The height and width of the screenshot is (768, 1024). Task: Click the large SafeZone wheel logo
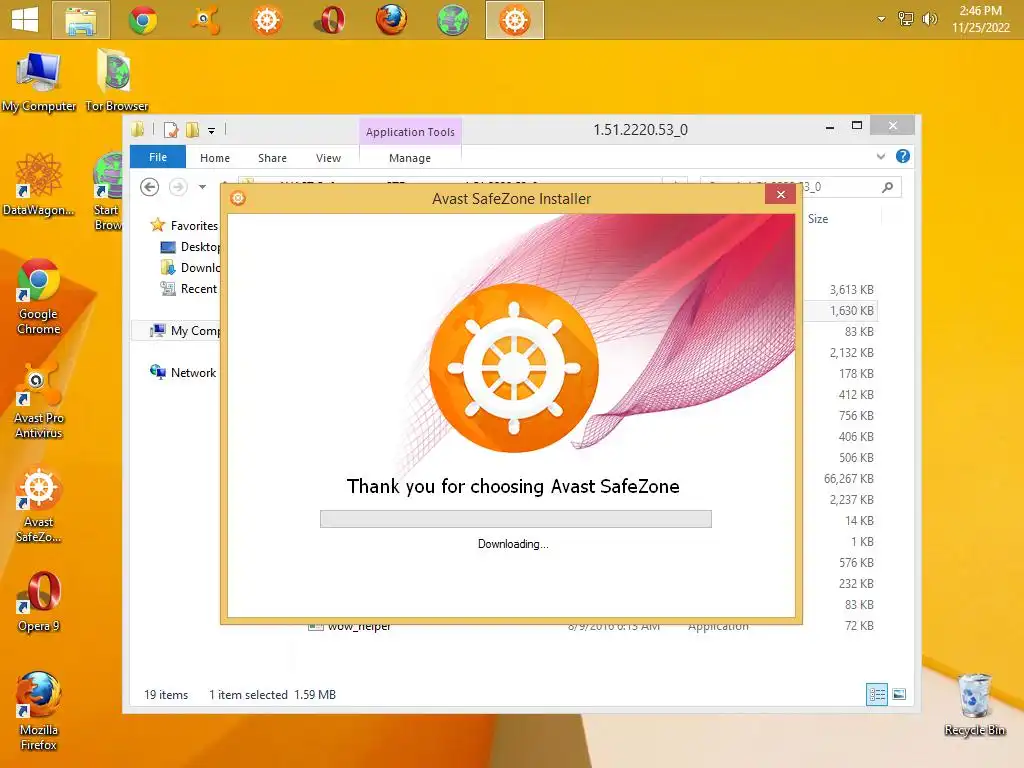(x=514, y=368)
